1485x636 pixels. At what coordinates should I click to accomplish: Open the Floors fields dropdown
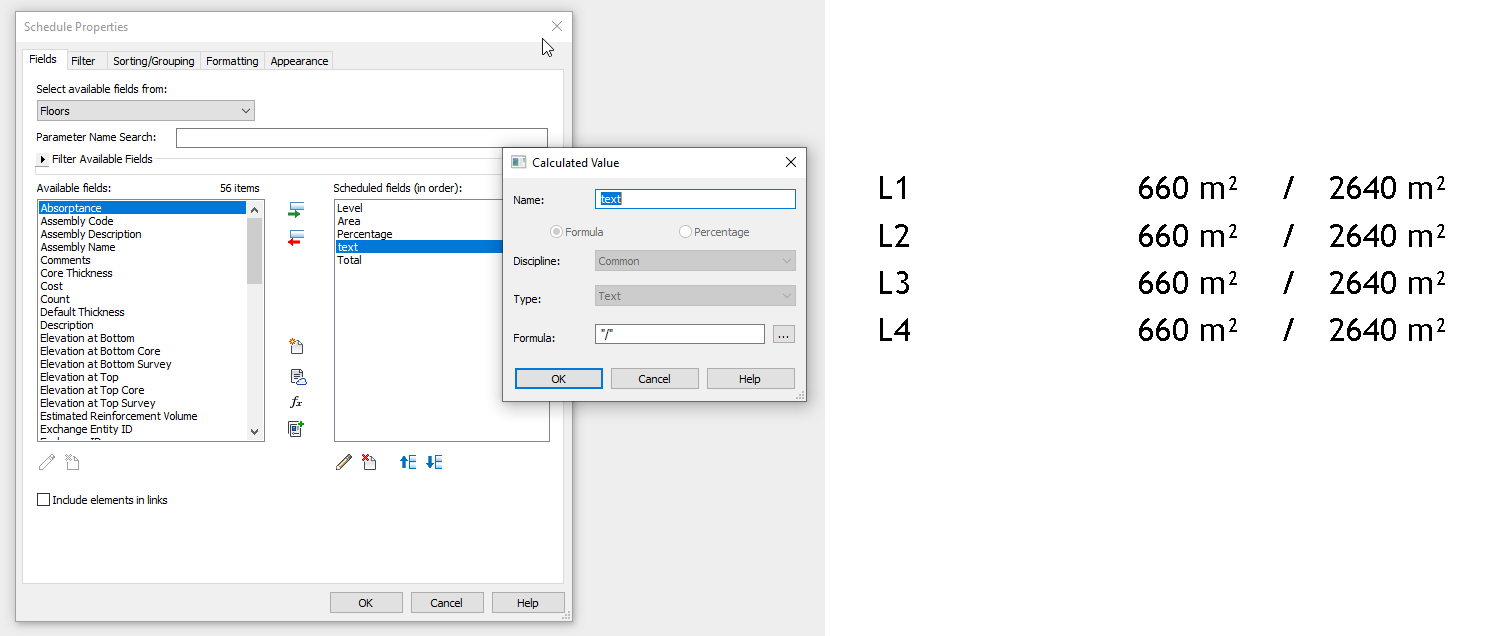point(243,110)
